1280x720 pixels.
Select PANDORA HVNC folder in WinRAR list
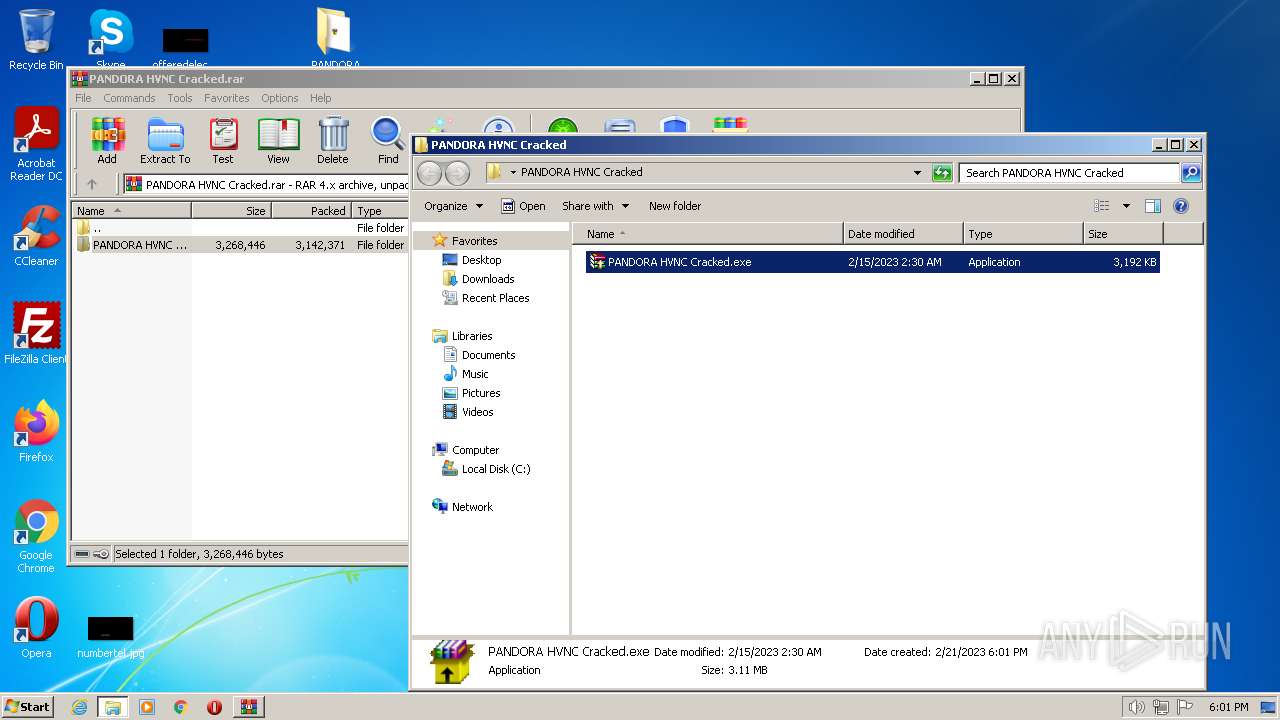[x=240, y=245]
